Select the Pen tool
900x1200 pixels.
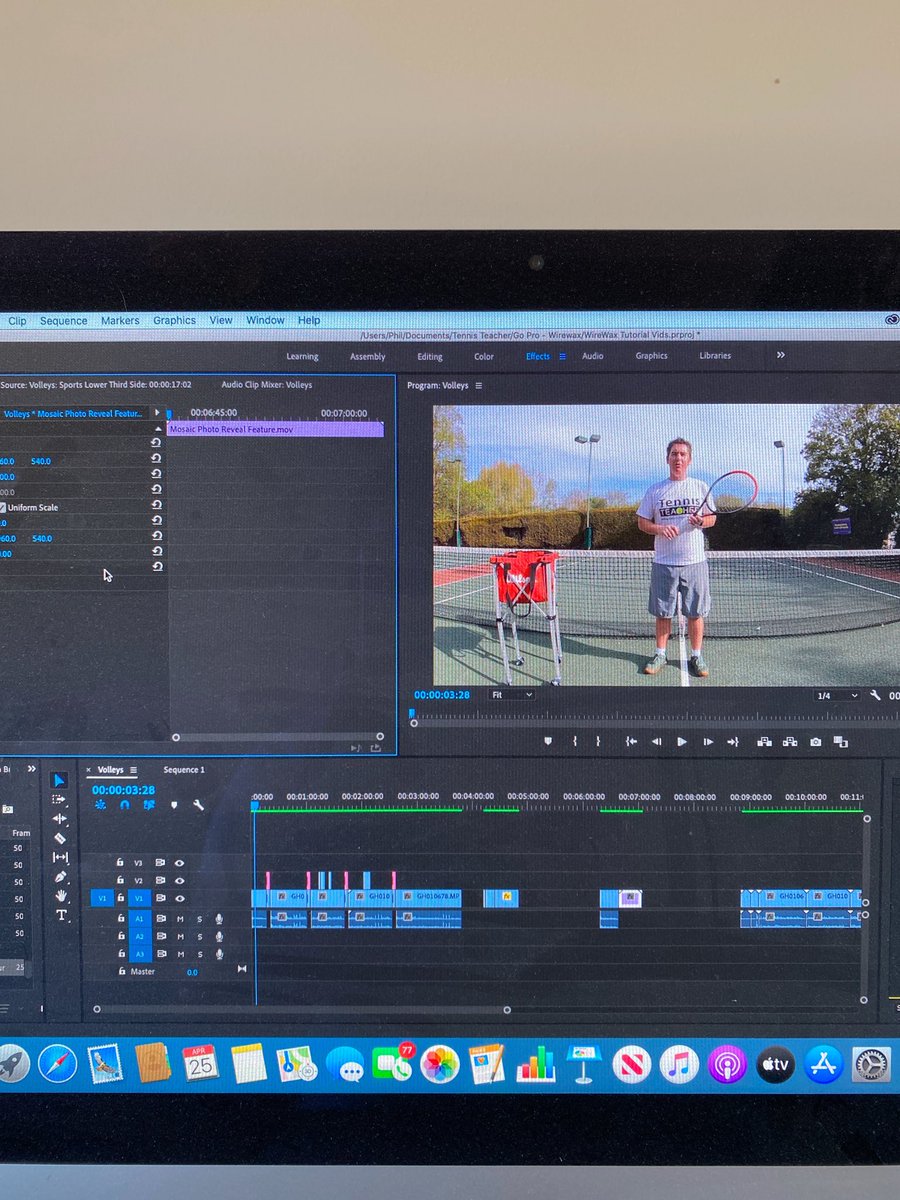click(60, 877)
